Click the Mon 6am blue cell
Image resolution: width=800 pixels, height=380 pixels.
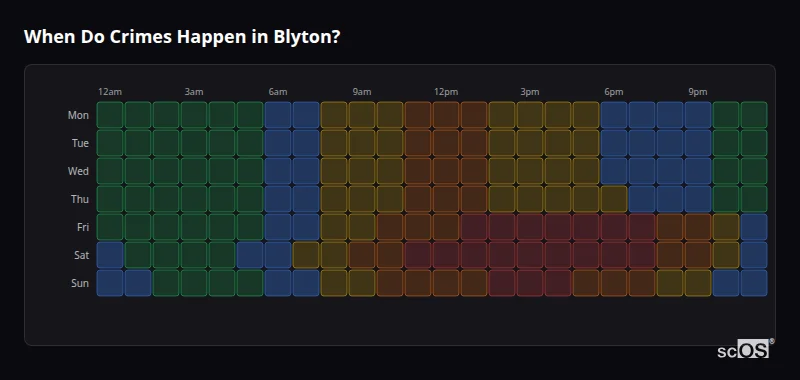coord(278,115)
